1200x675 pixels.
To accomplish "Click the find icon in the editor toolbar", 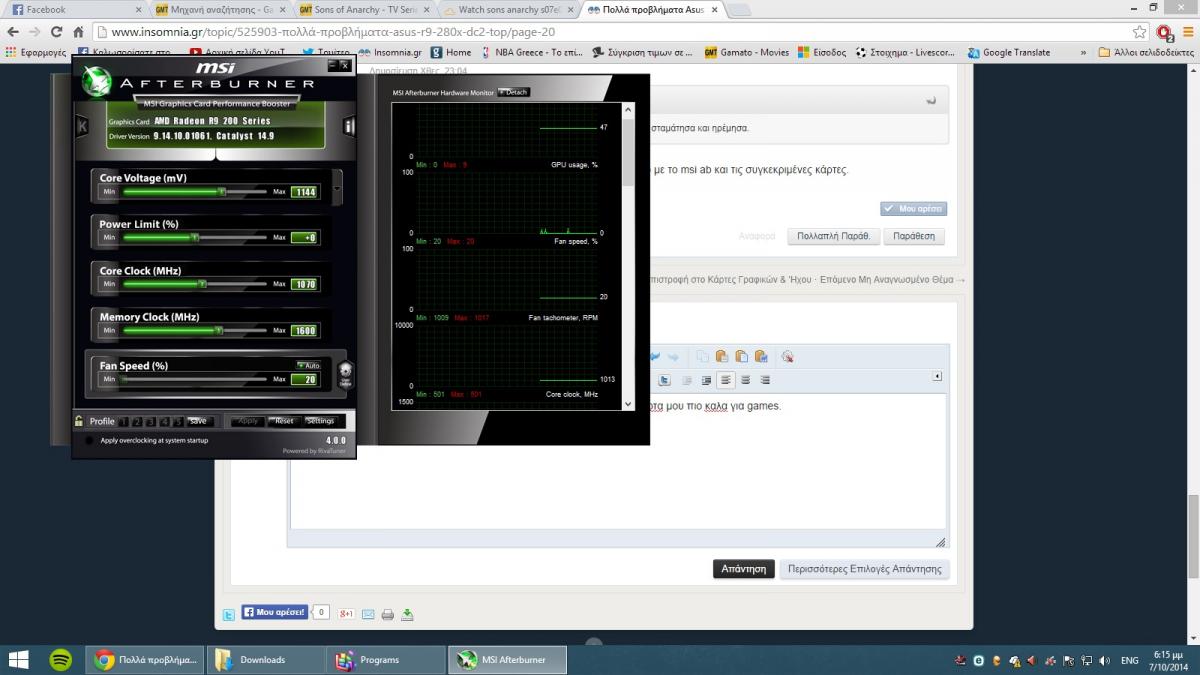I will (787, 357).
